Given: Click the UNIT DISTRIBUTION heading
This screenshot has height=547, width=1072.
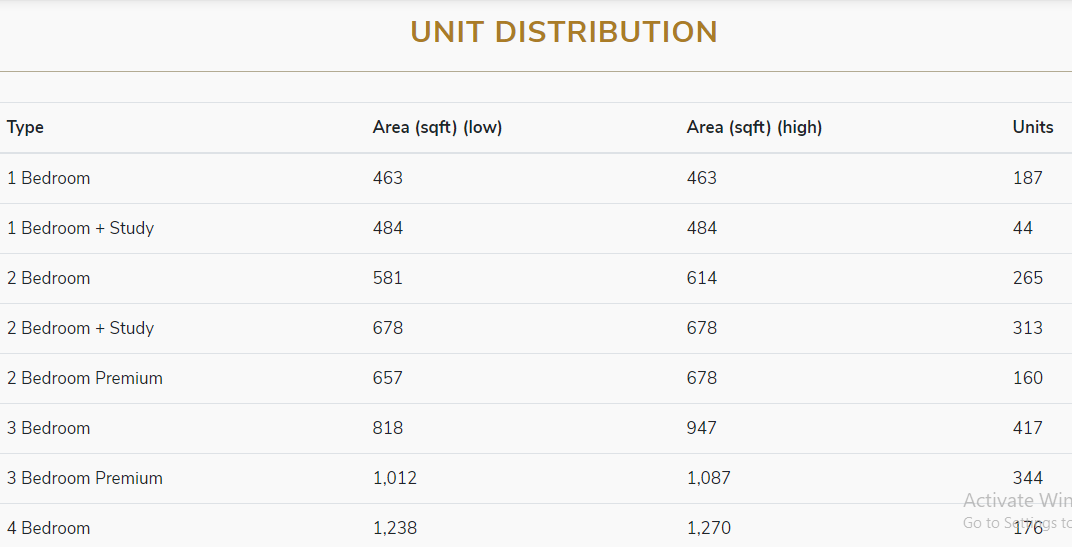Looking at the screenshot, I should 564,32.
